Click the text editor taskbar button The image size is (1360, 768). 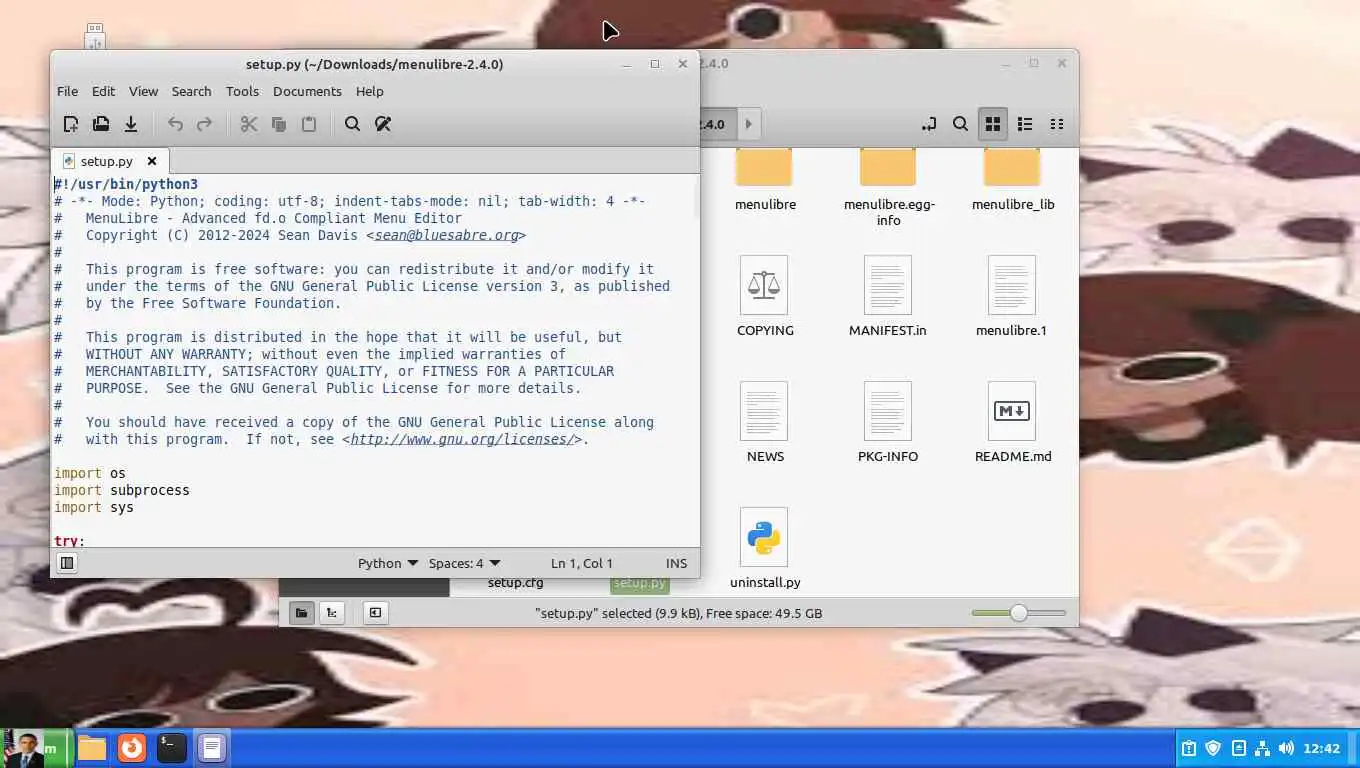[x=211, y=748]
